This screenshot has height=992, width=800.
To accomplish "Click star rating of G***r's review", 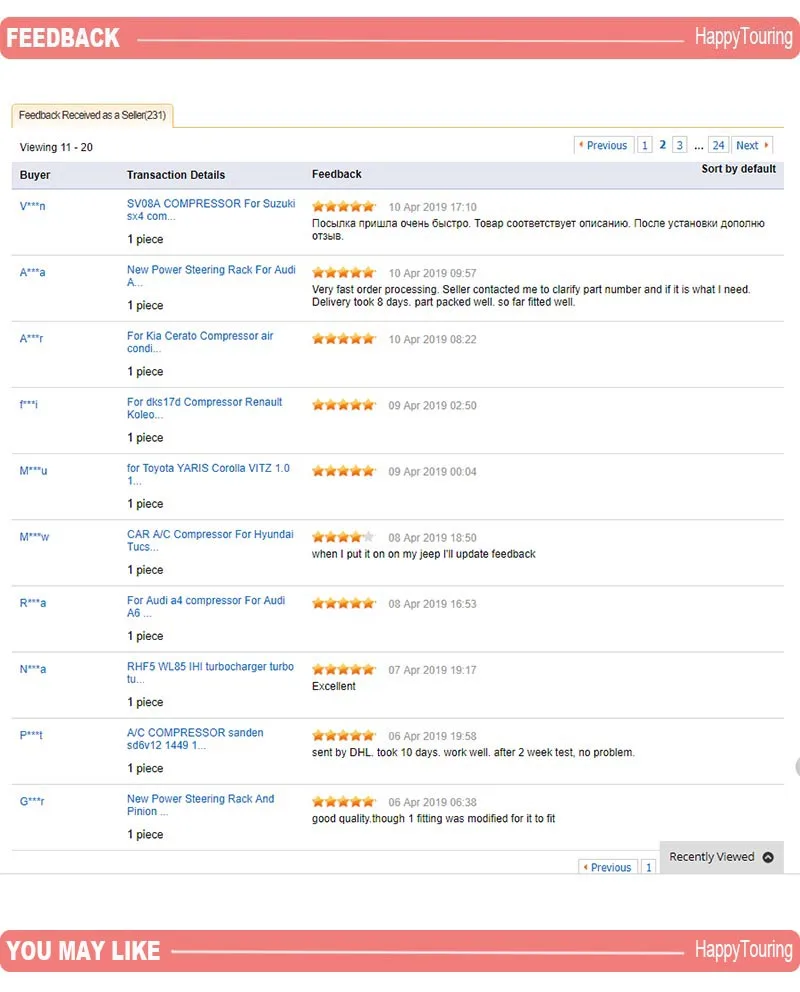I will point(343,802).
